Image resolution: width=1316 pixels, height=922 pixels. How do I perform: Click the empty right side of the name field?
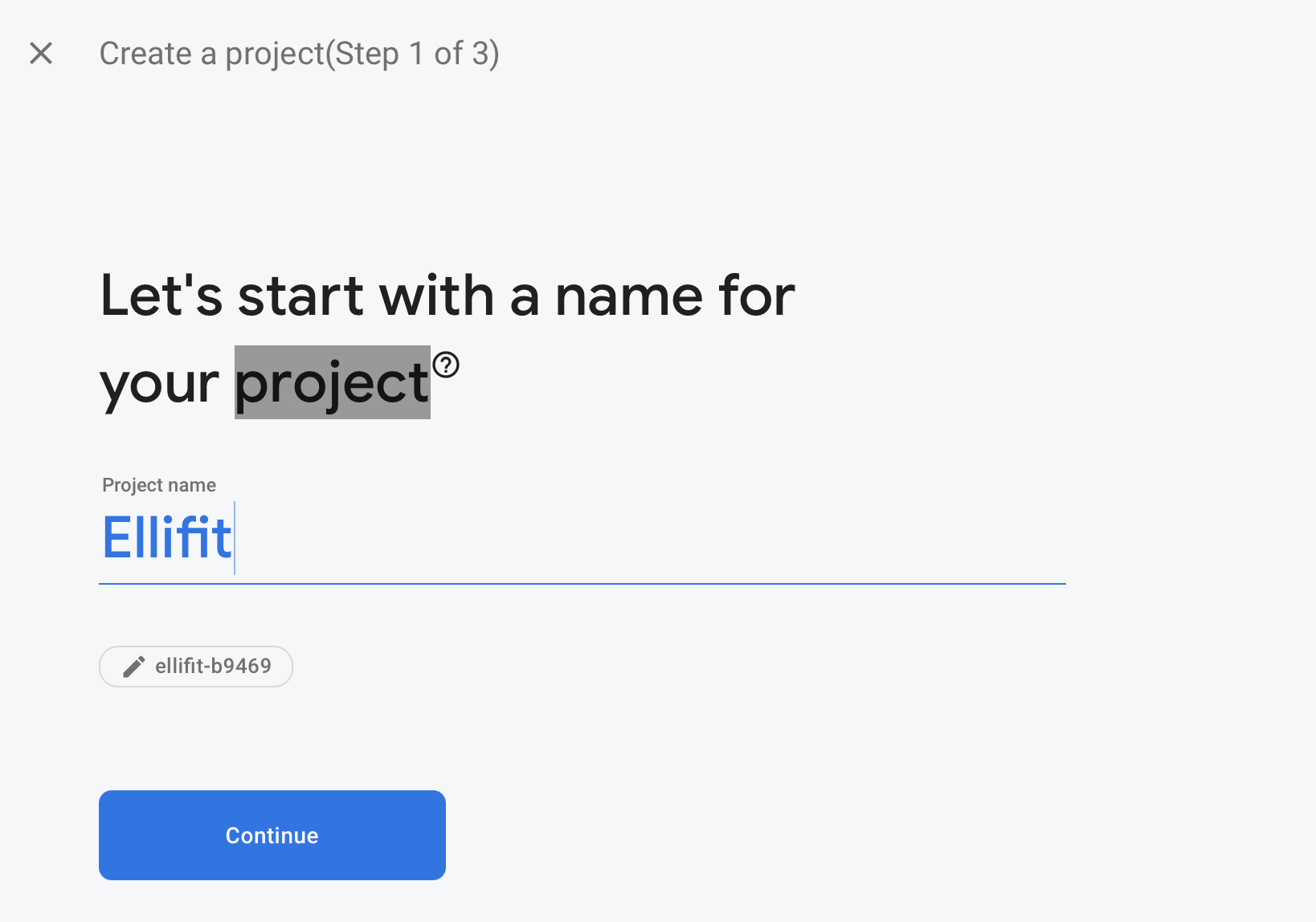651,538
